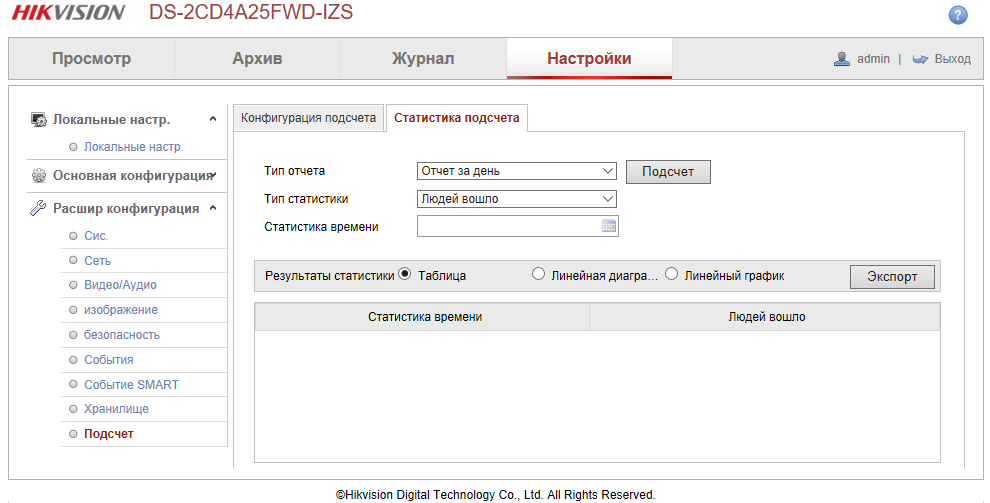Select the Таблица radio button
This screenshot has width=990, height=503.
[405, 274]
